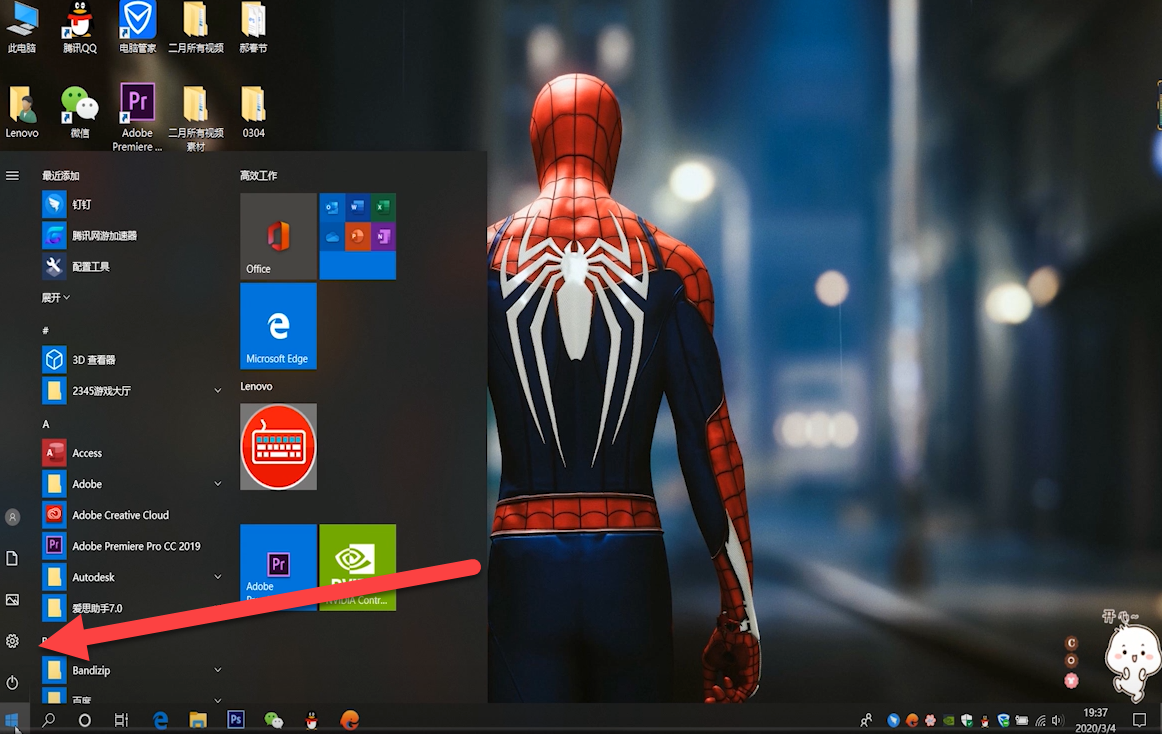Launch Adobe Premiere Pro CC 2019

point(132,546)
